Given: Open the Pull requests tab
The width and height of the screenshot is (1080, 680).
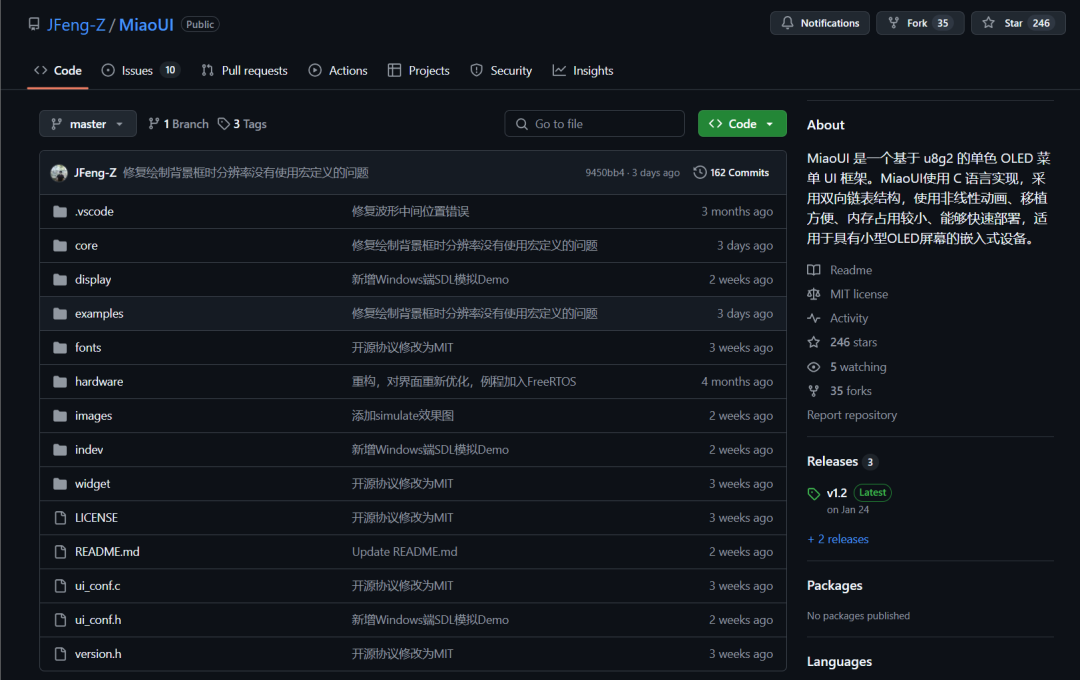Looking at the screenshot, I should [x=245, y=70].
